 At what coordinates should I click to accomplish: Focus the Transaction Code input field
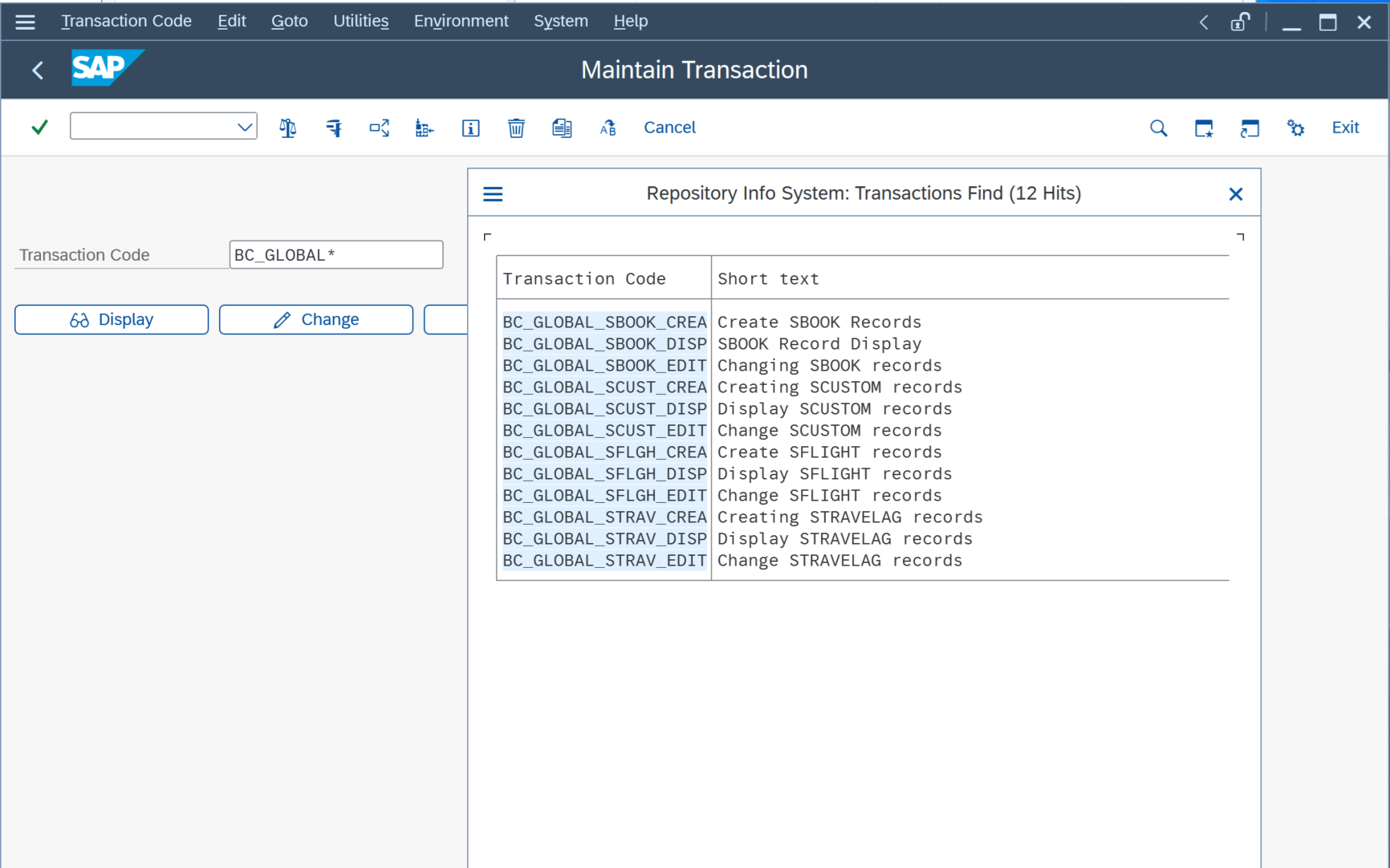tap(336, 255)
